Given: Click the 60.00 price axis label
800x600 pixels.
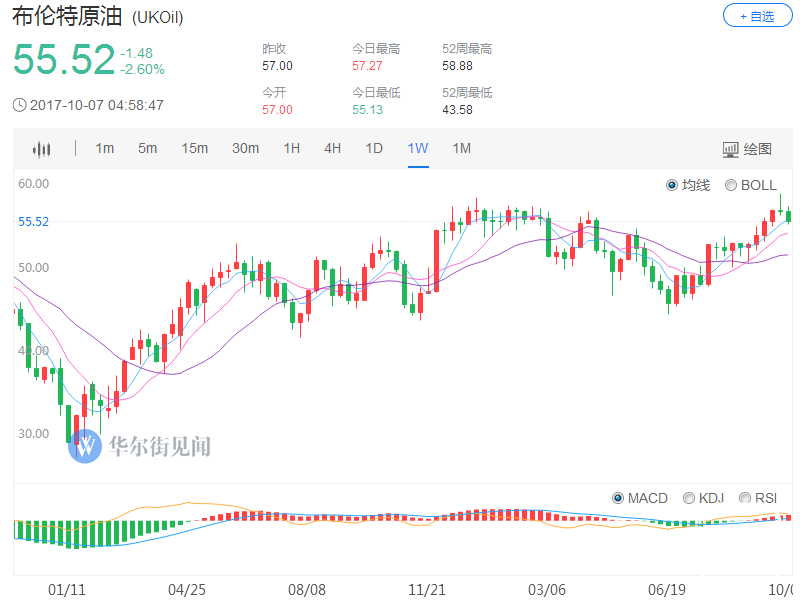Looking at the screenshot, I should coord(34,184).
